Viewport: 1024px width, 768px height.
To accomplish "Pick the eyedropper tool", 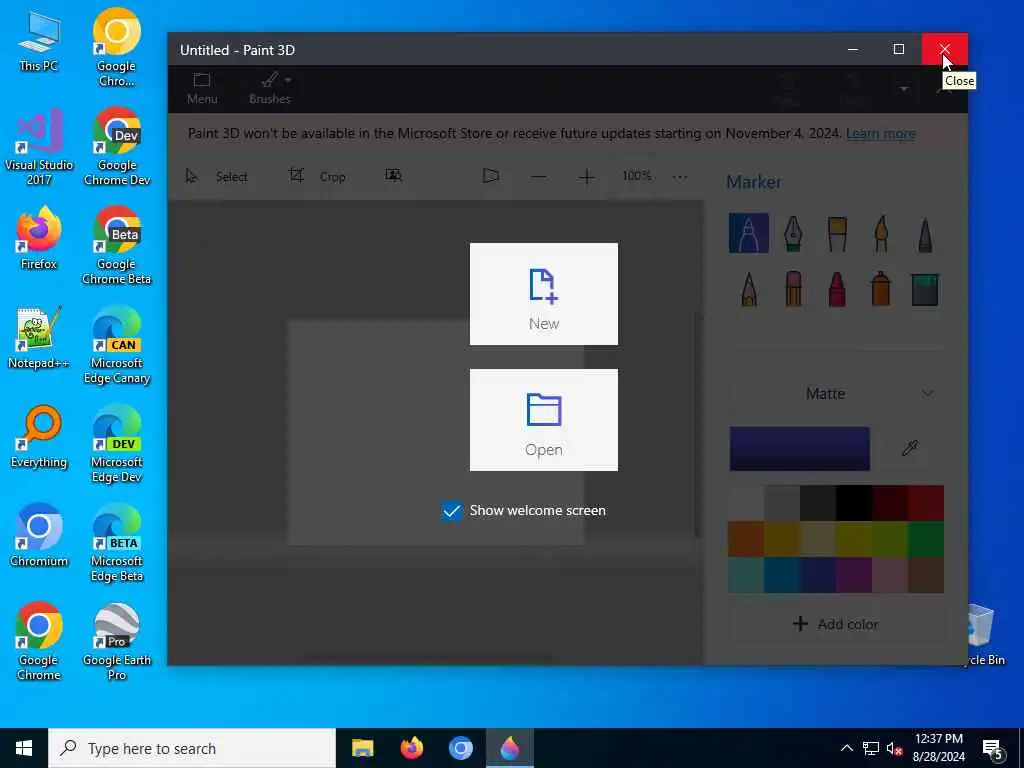I will tap(910, 448).
